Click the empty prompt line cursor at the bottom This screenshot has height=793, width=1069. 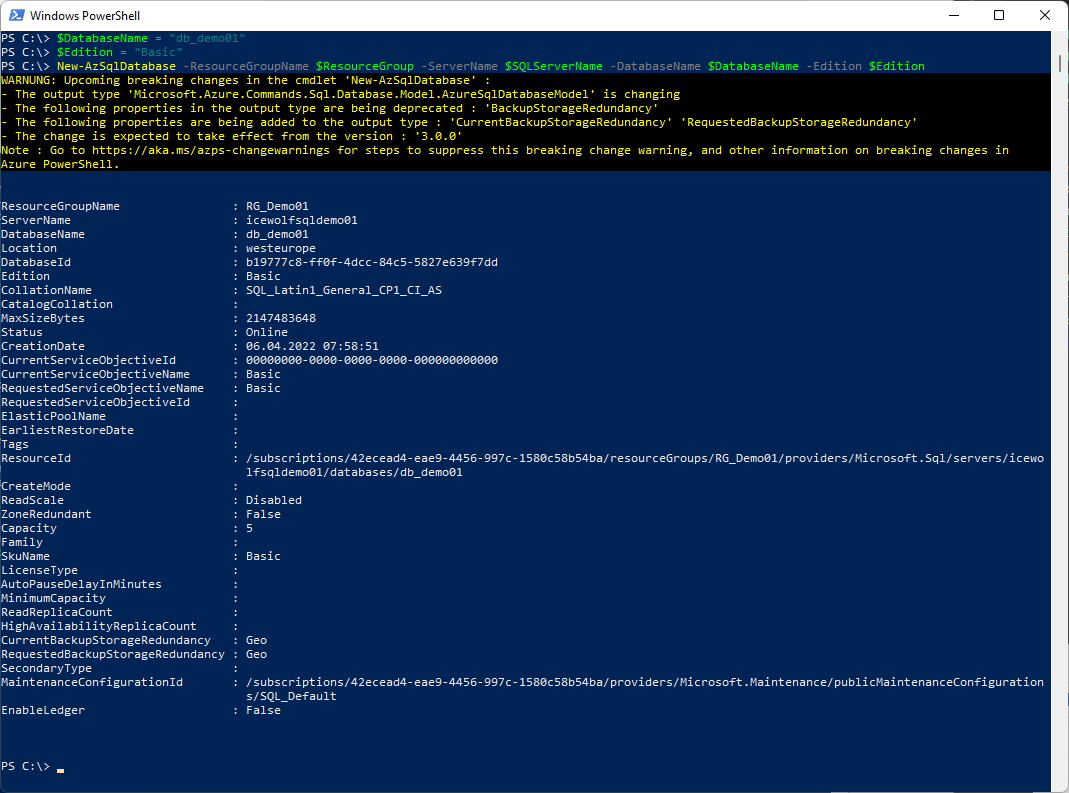(x=61, y=770)
